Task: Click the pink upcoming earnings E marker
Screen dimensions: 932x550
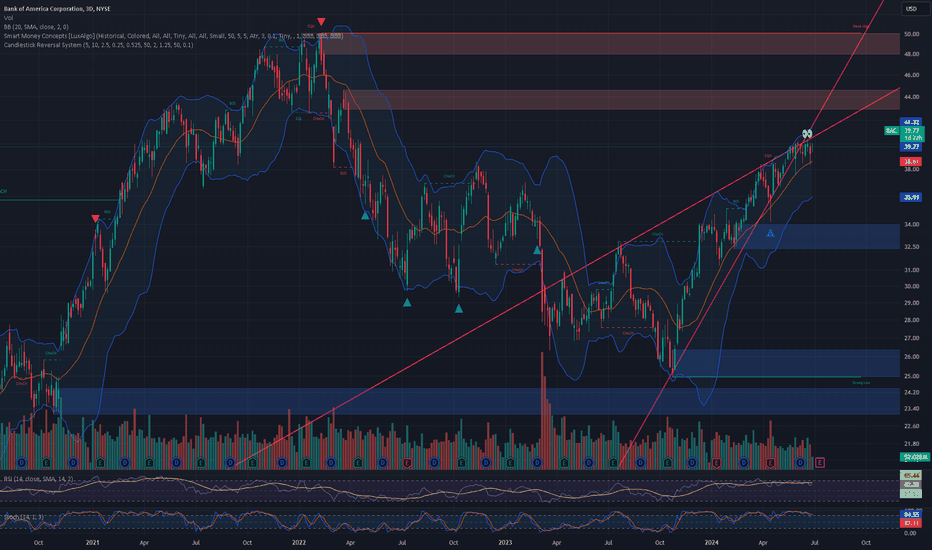Action: click(820, 463)
